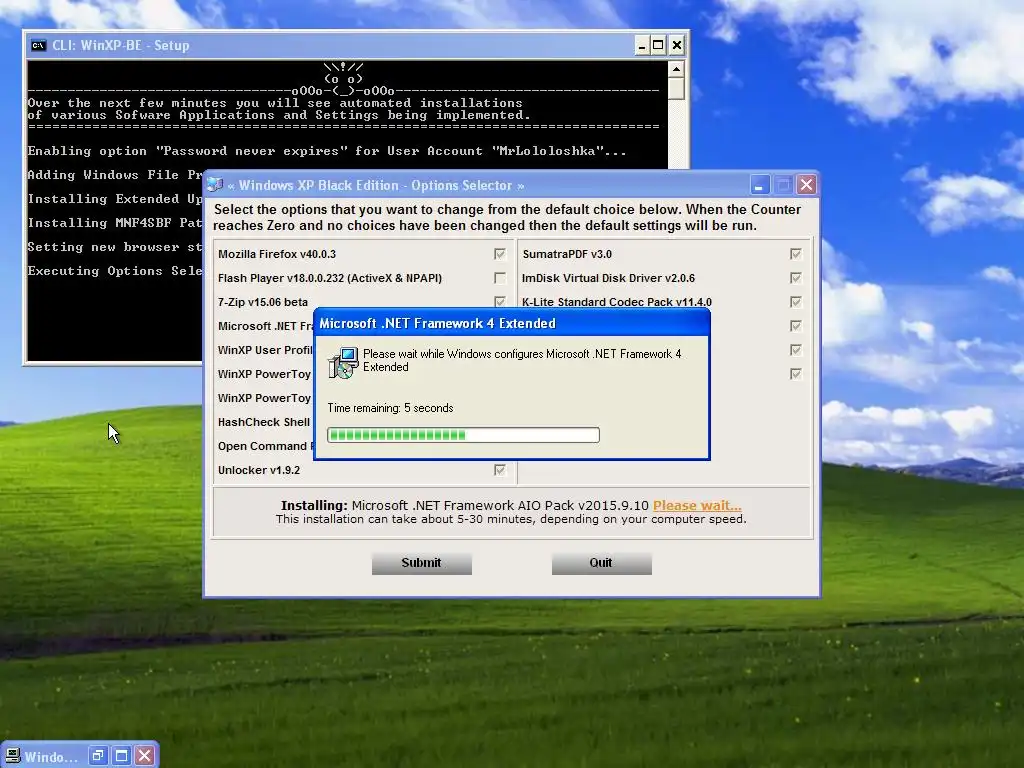This screenshot has height=768, width=1024.
Task: Select the '7-Zip v15.06 beta' label
Action: coord(263,302)
